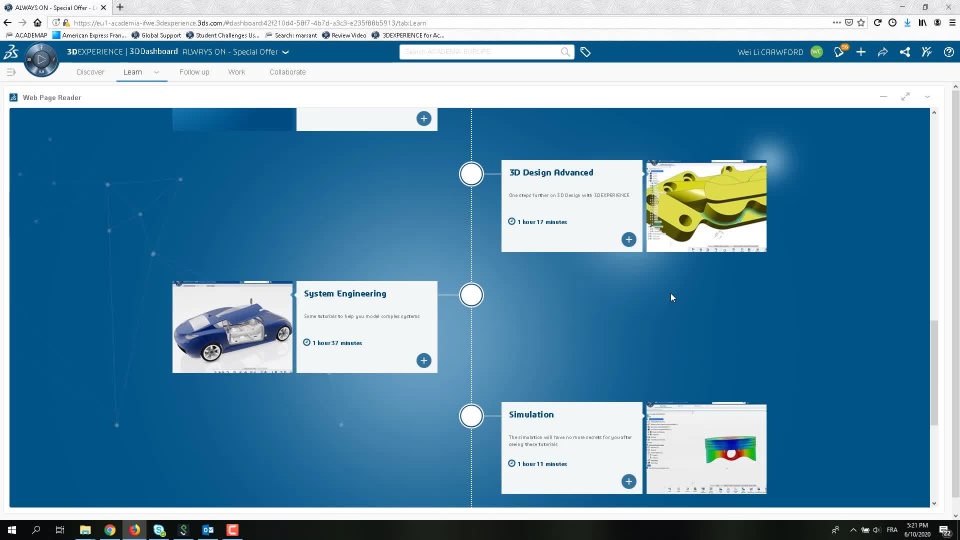This screenshot has width=960, height=540.
Task: Open the Collaborate tab
Action: 287,72
